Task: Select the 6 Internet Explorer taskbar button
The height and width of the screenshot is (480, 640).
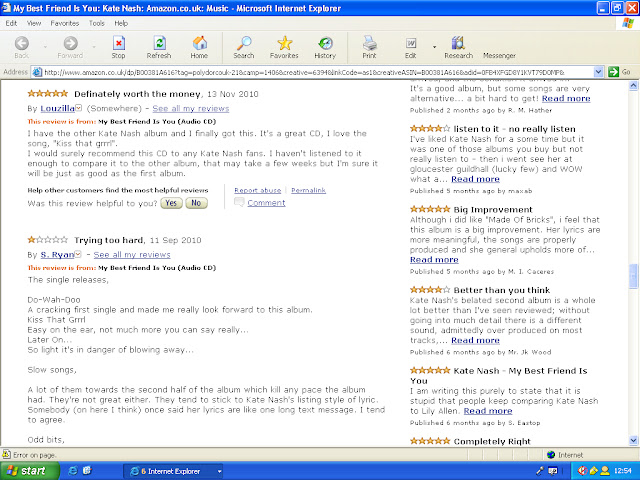Action: tap(173, 471)
